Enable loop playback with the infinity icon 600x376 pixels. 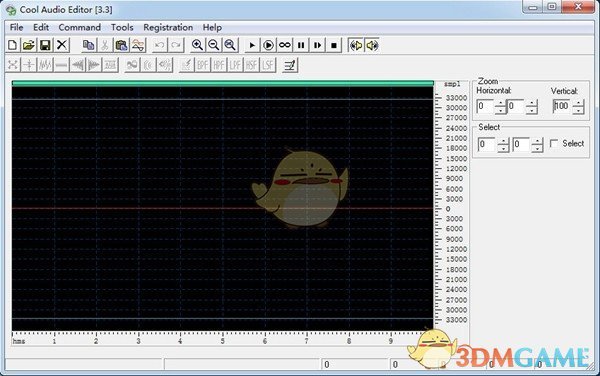click(285, 45)
